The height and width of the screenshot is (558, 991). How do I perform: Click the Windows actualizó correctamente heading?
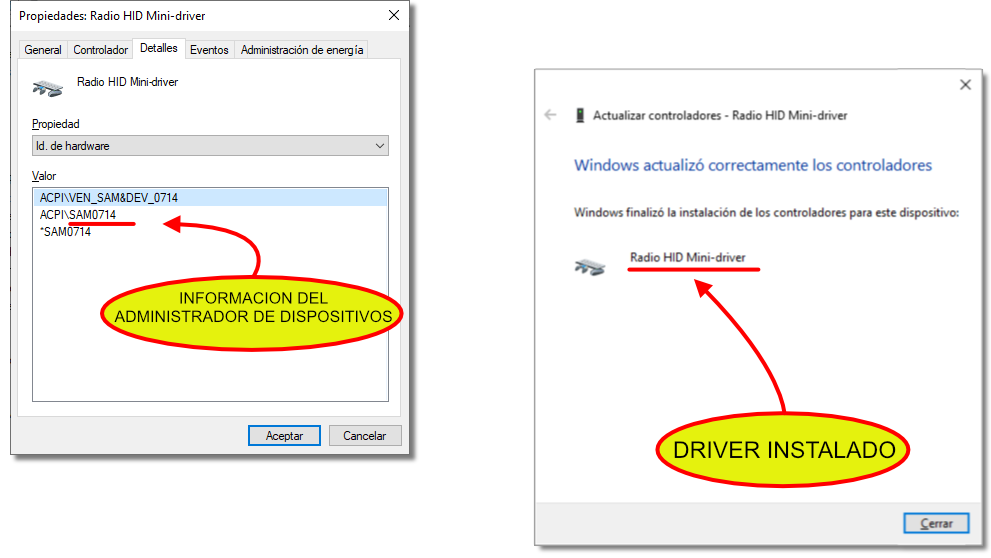pyautogui.click(x=753, y=166)
